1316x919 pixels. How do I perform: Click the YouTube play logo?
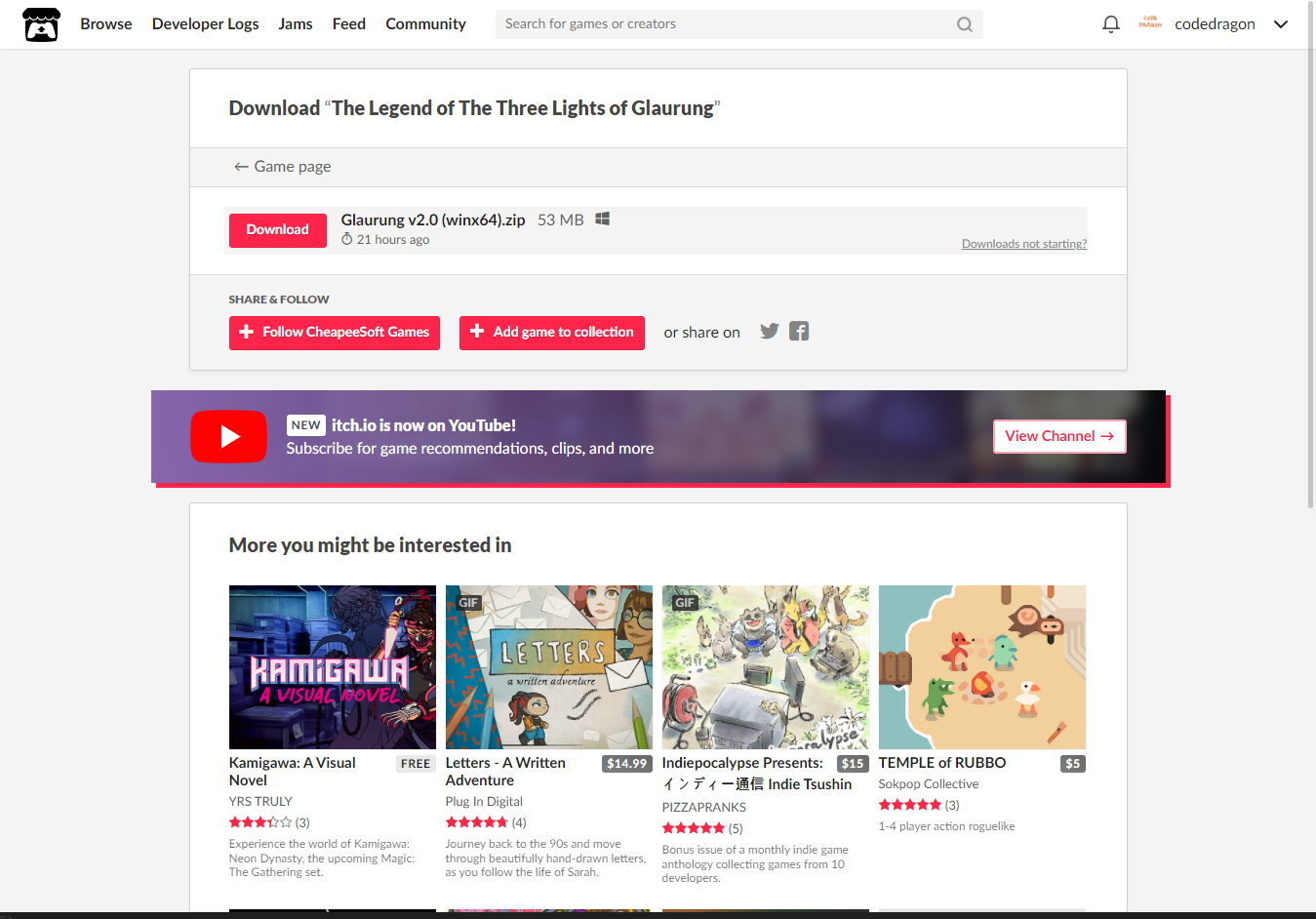coord(228,436)
